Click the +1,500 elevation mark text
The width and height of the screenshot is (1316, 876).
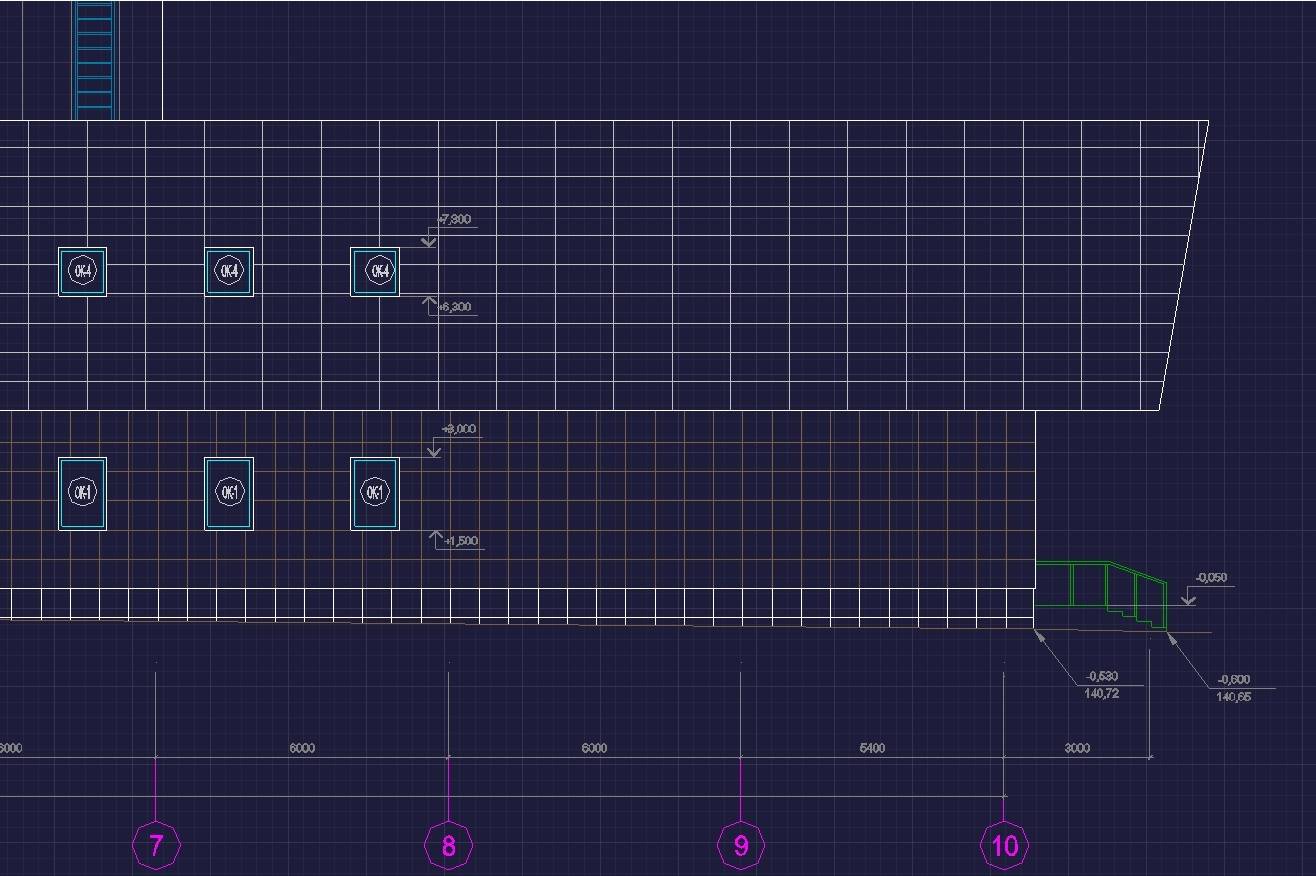click(461, 541)
